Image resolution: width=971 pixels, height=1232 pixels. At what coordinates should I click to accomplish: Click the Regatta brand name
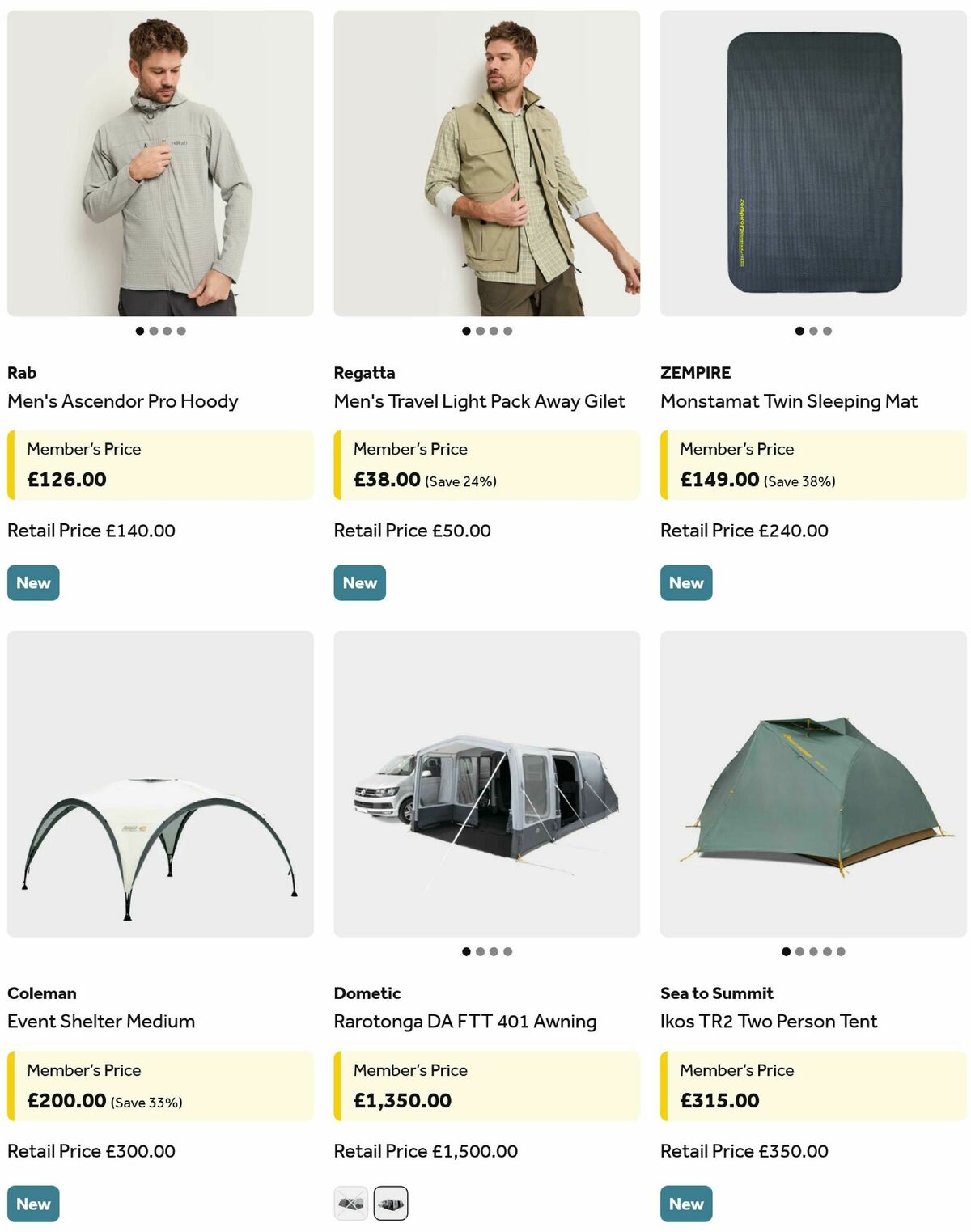click(x=364, y=373)
